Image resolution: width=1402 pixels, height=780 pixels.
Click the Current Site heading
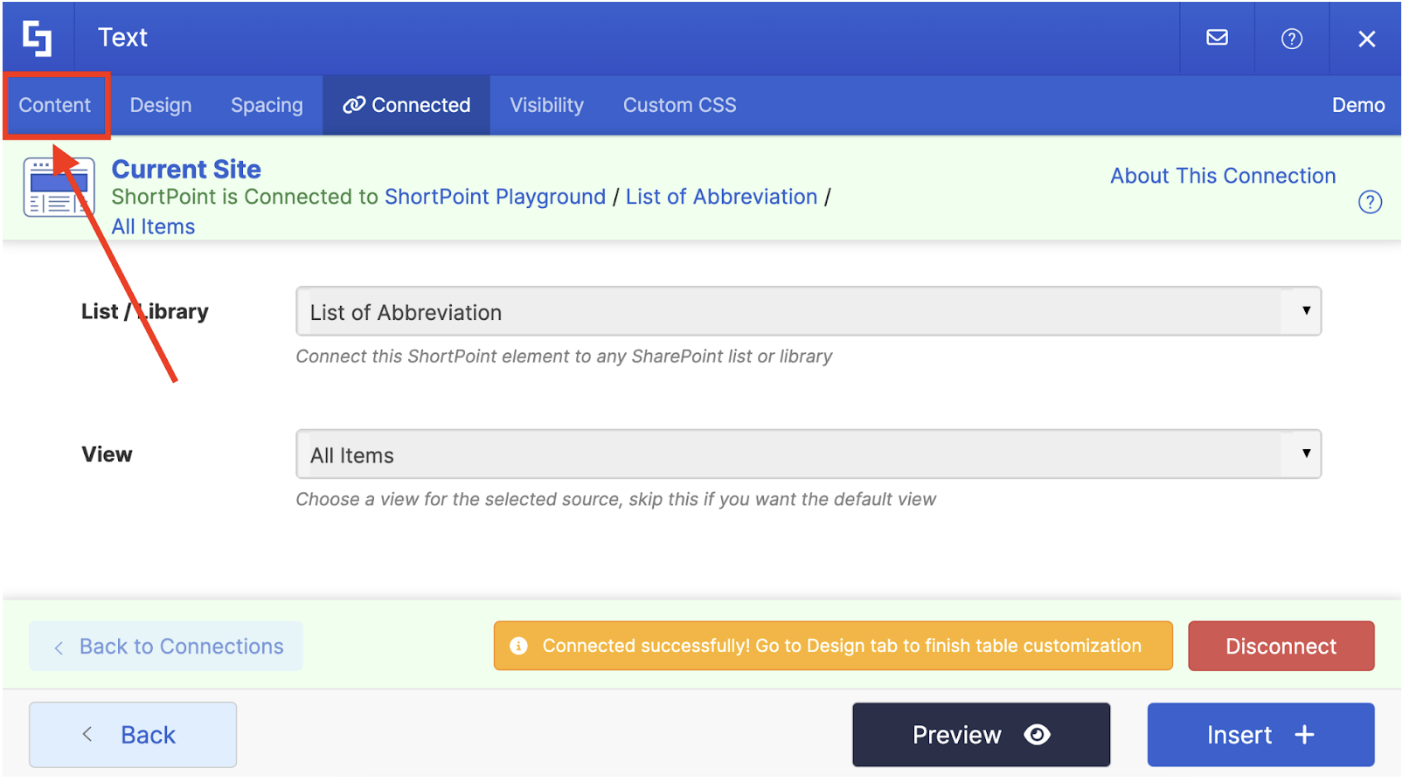coord(186,169)
